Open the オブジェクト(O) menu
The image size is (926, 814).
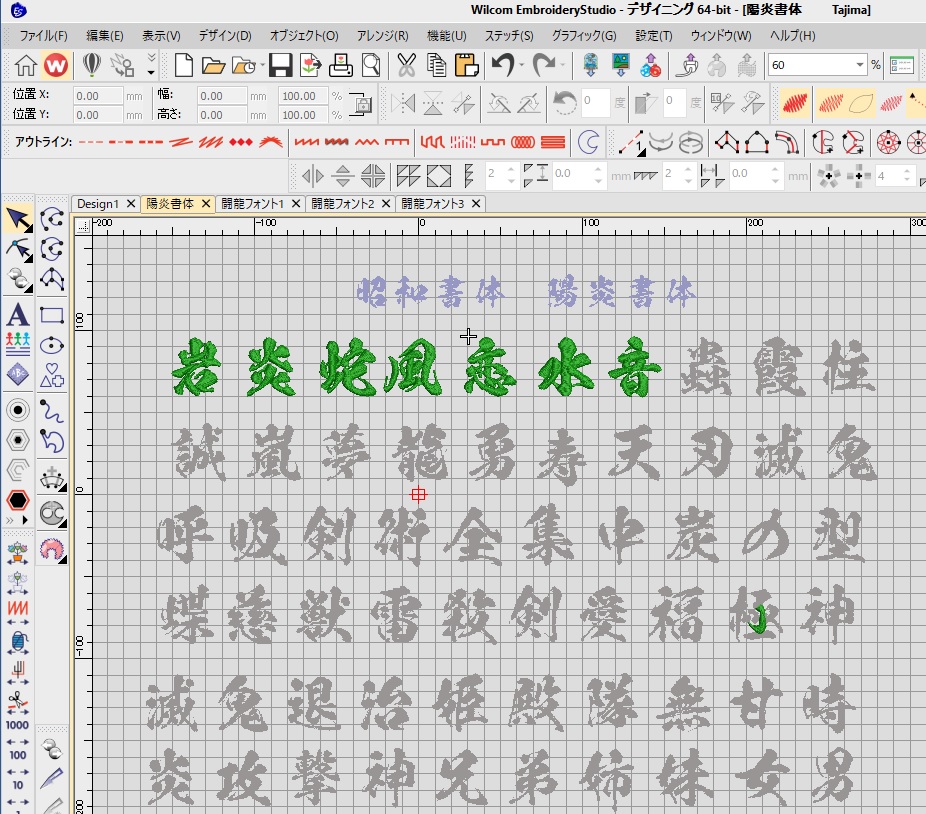coord(304,35)
